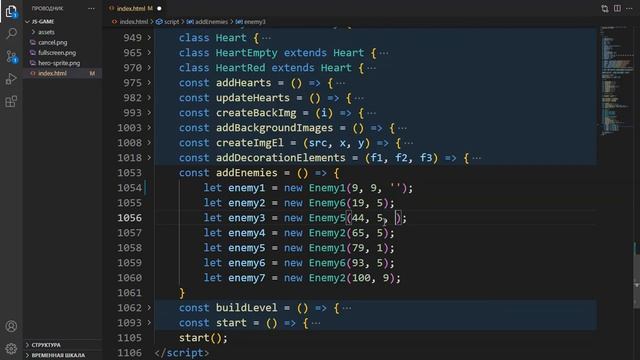This screenshot has height=360, width=640.
Task: Open the Run and Debug view
Action: tap(11, 79)
